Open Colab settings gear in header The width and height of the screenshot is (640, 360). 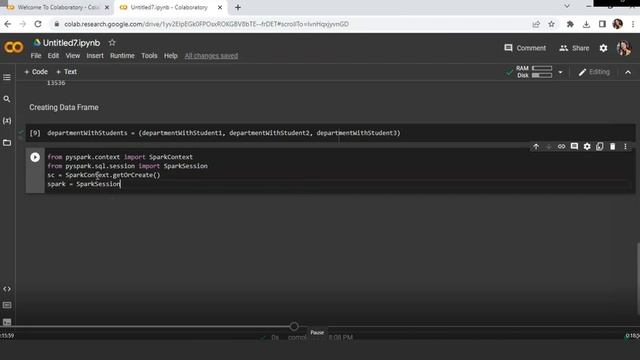(603, 48)
